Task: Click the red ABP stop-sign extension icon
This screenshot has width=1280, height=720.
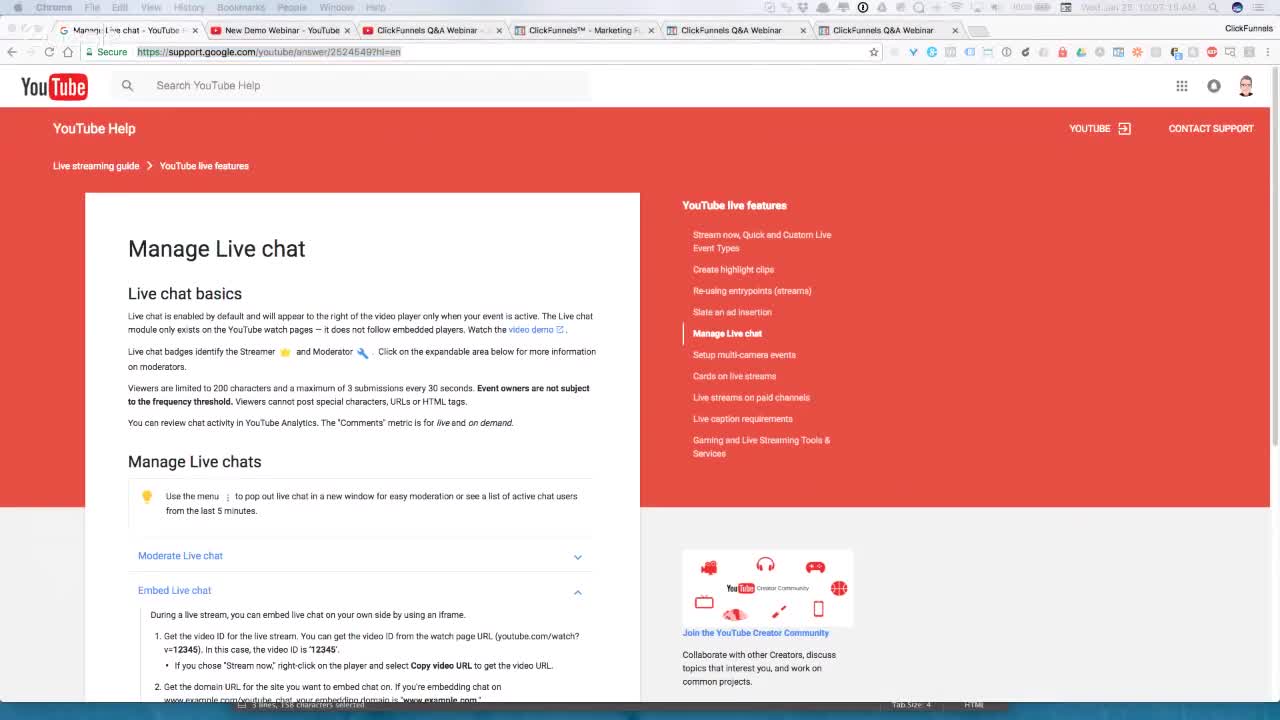Action: point(1212,52)
